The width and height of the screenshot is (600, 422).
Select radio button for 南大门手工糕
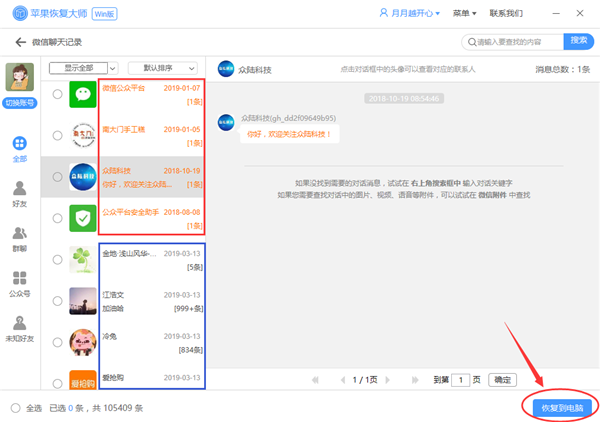(57, 135)
